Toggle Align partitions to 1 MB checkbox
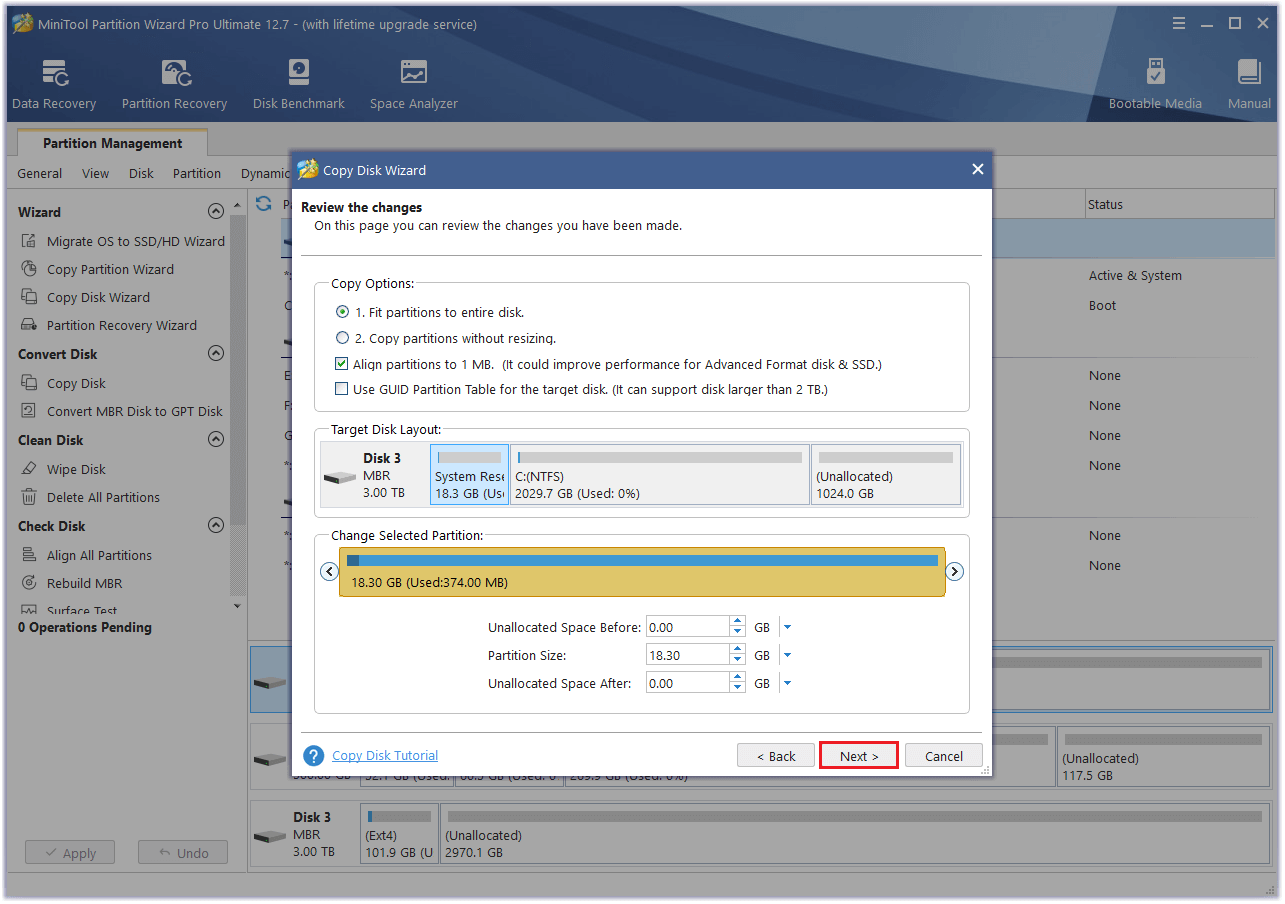This screenshot has height=904, width=1285. pos(342,364)
